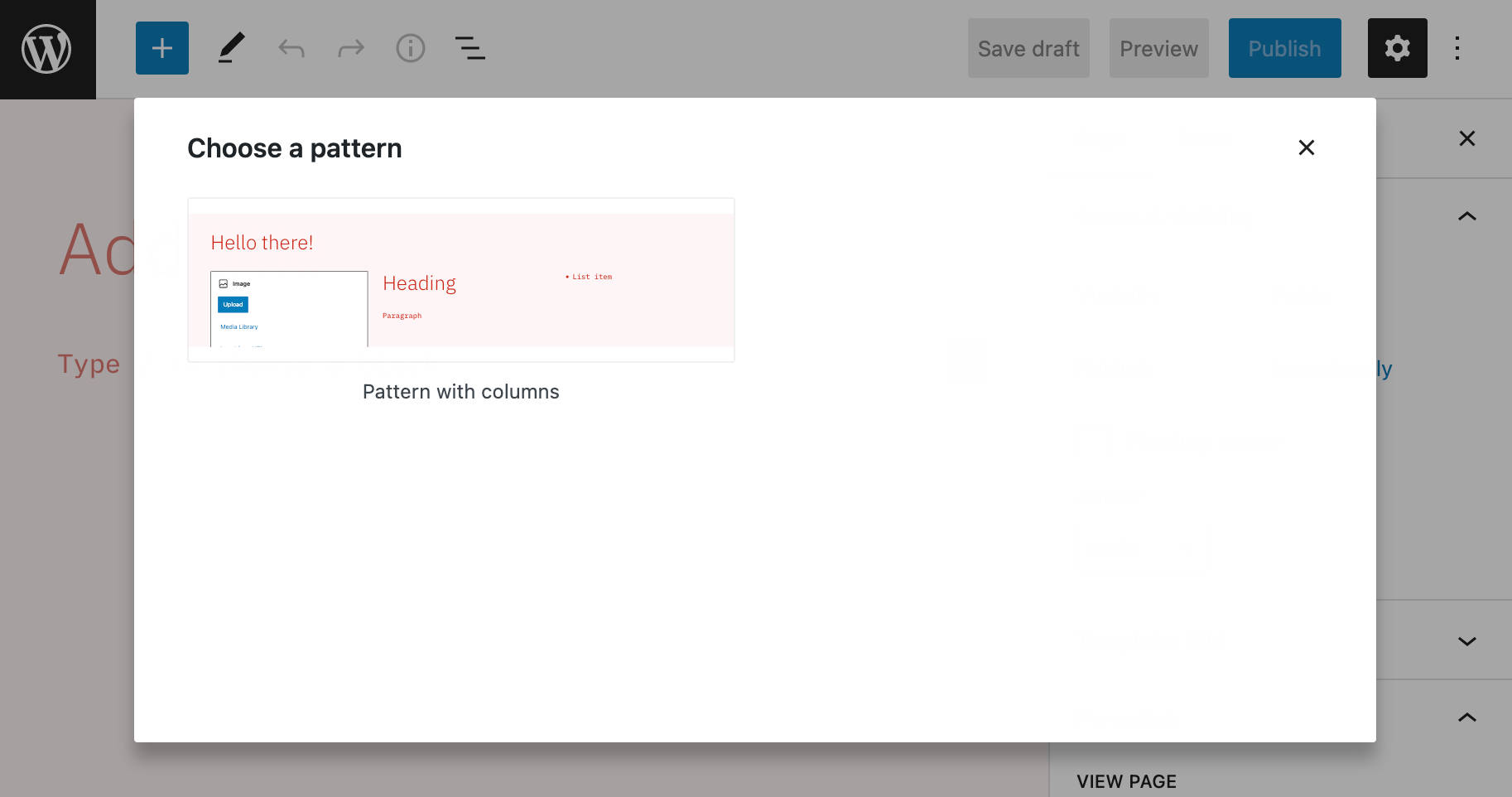Screen dimensions: 1512x797
Task: Collapse the top sidebar section with up chevron
Action: click(1466, 216)
